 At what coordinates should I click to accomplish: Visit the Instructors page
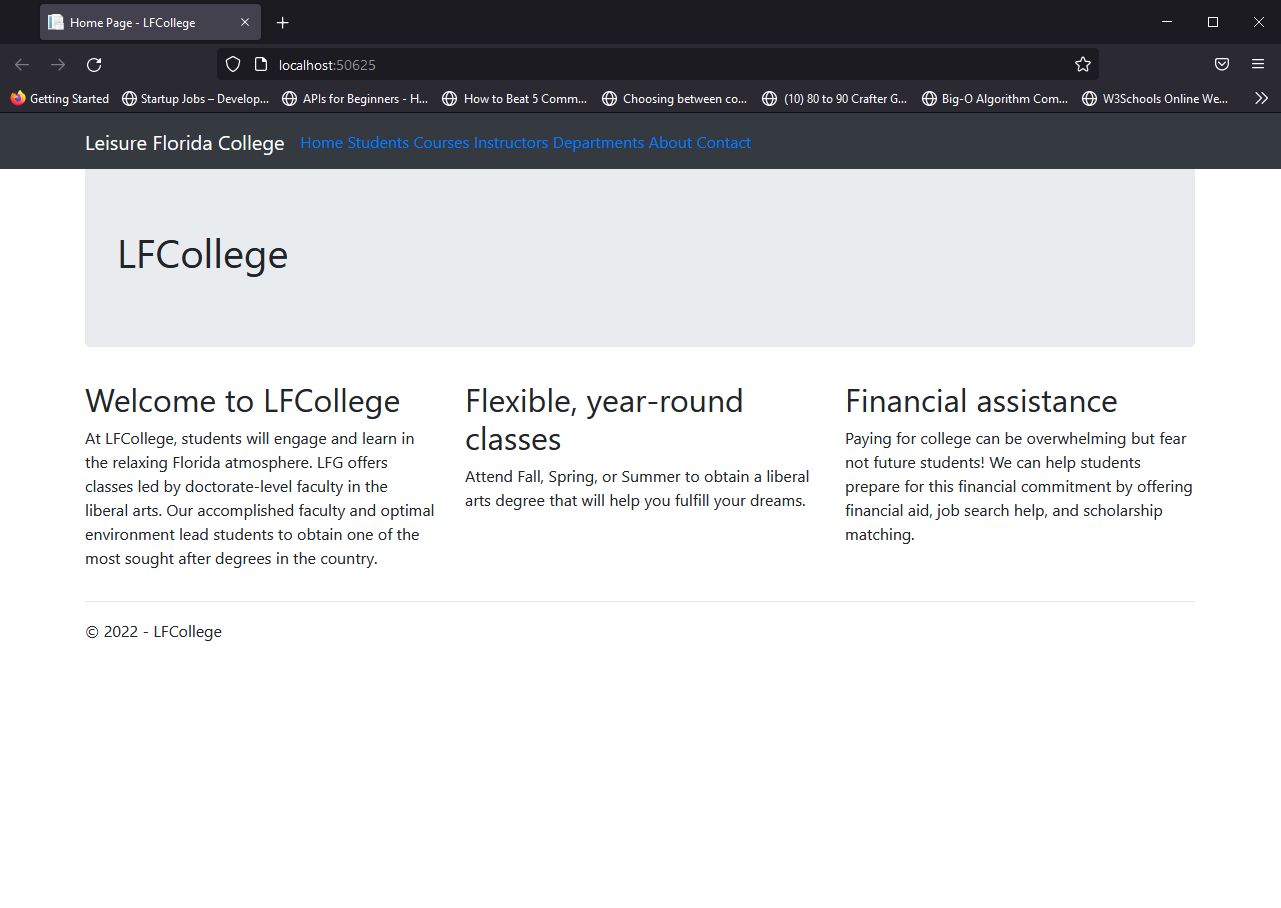click(x=511, y=142)
